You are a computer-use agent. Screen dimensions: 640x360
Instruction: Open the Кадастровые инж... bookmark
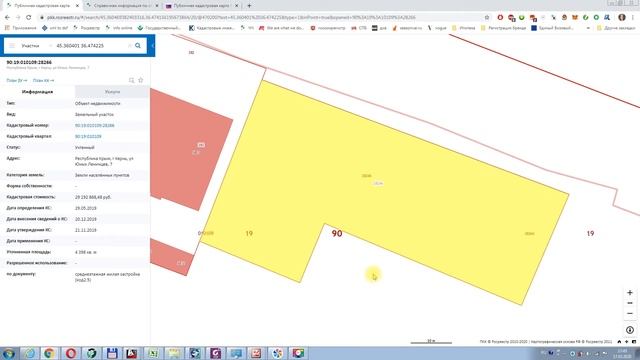[212, 28]
